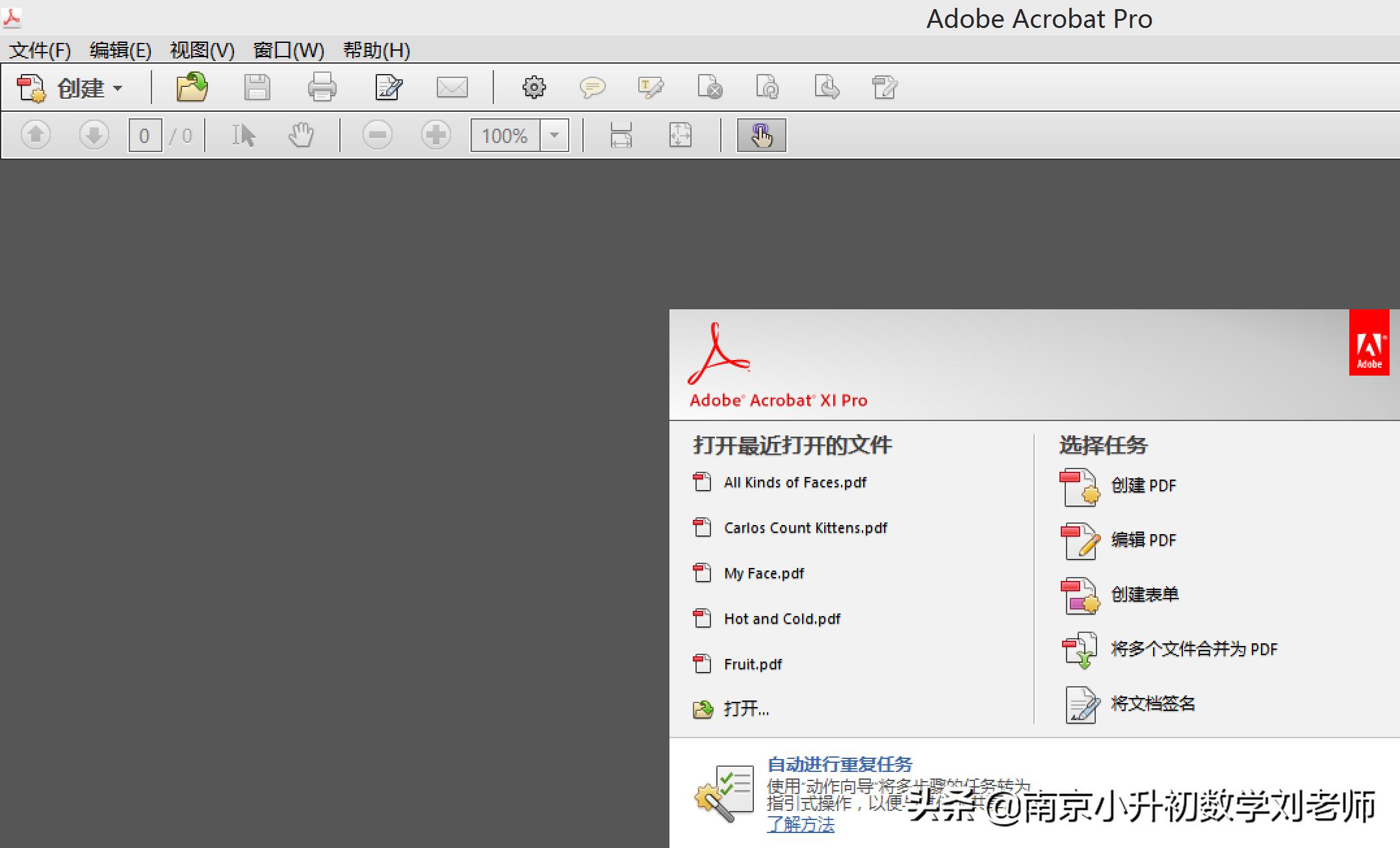Click the open file folder icon

coord(192,87)
